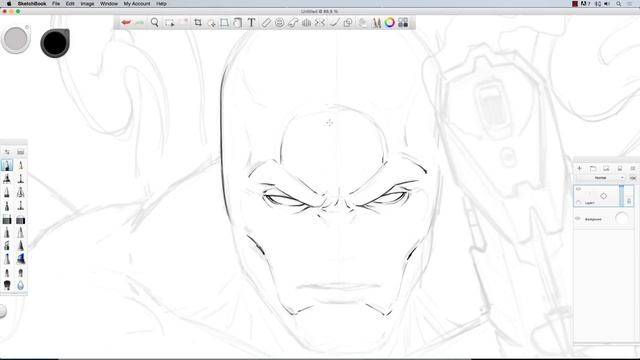
Task: Toggle the Steady Stroke tool
Action: pyautogui.click(x=334, y=22)
